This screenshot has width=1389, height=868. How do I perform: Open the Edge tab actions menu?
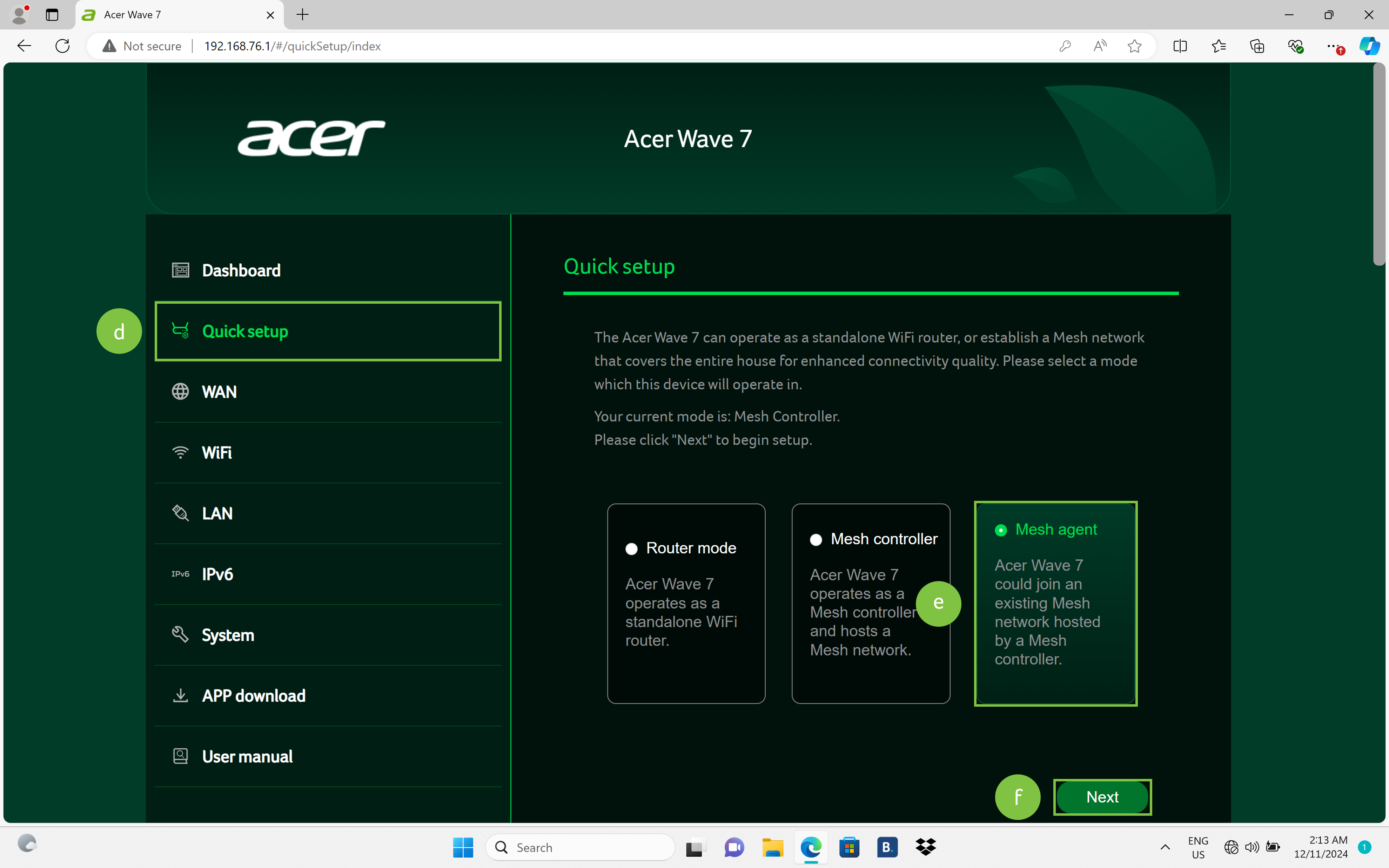[x=52, y=15]
